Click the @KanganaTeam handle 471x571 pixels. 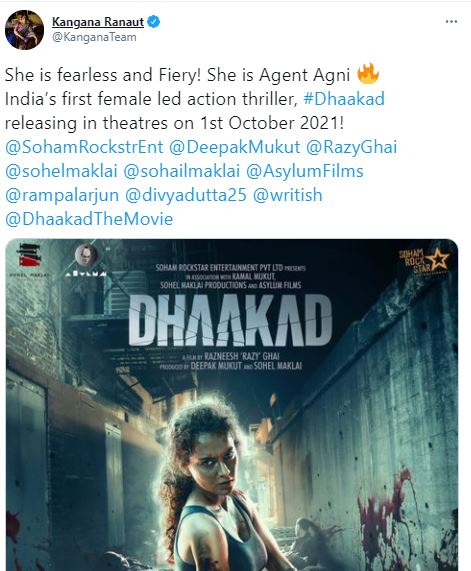(94, 37)
